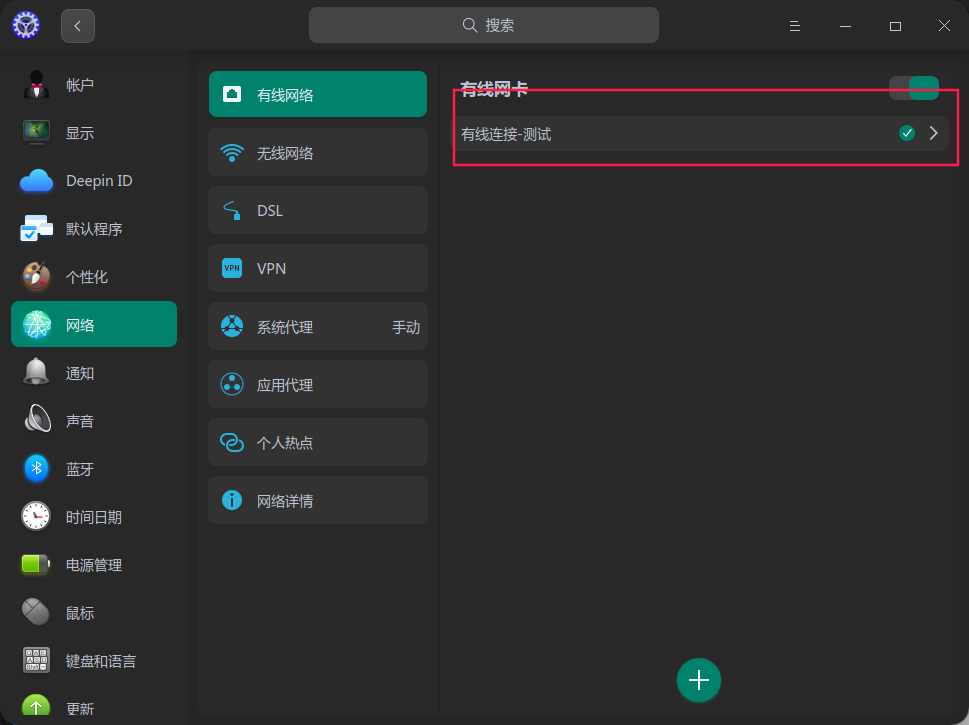969x725 pixels.
Task: Click the 电源管理 label in sidebar
Action: 94,565
